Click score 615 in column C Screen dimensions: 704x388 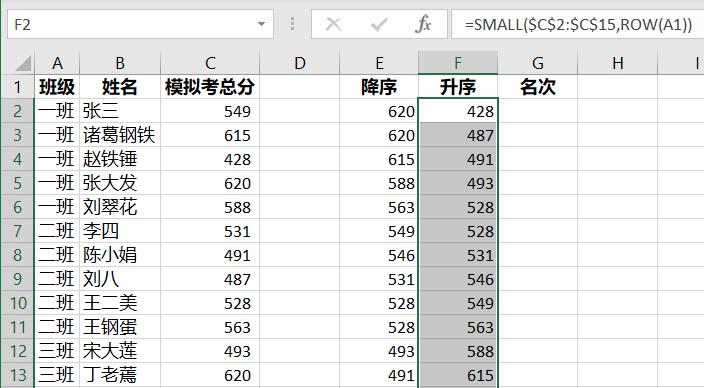coord(210,135)
